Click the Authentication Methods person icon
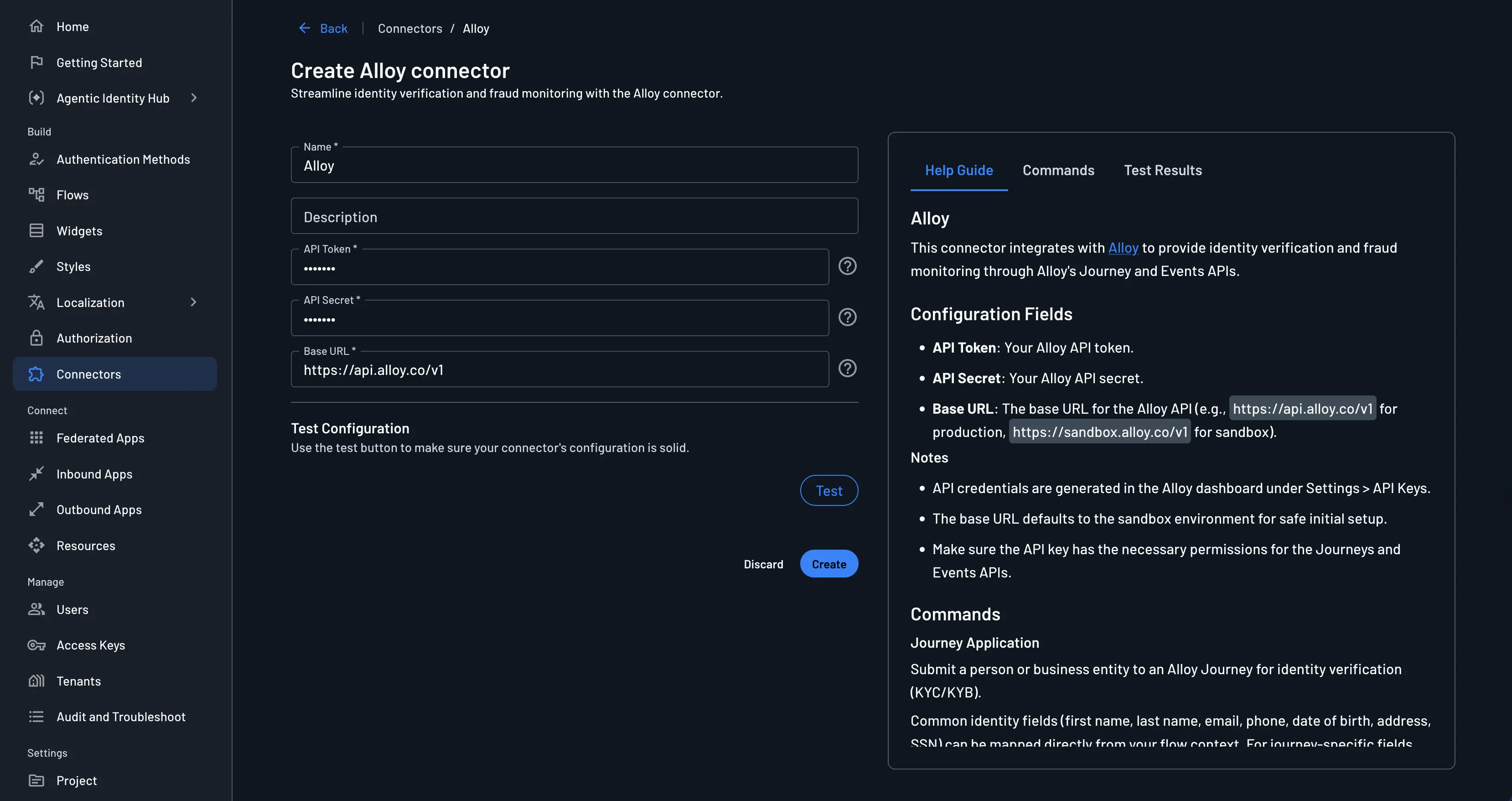 (36, 159)
